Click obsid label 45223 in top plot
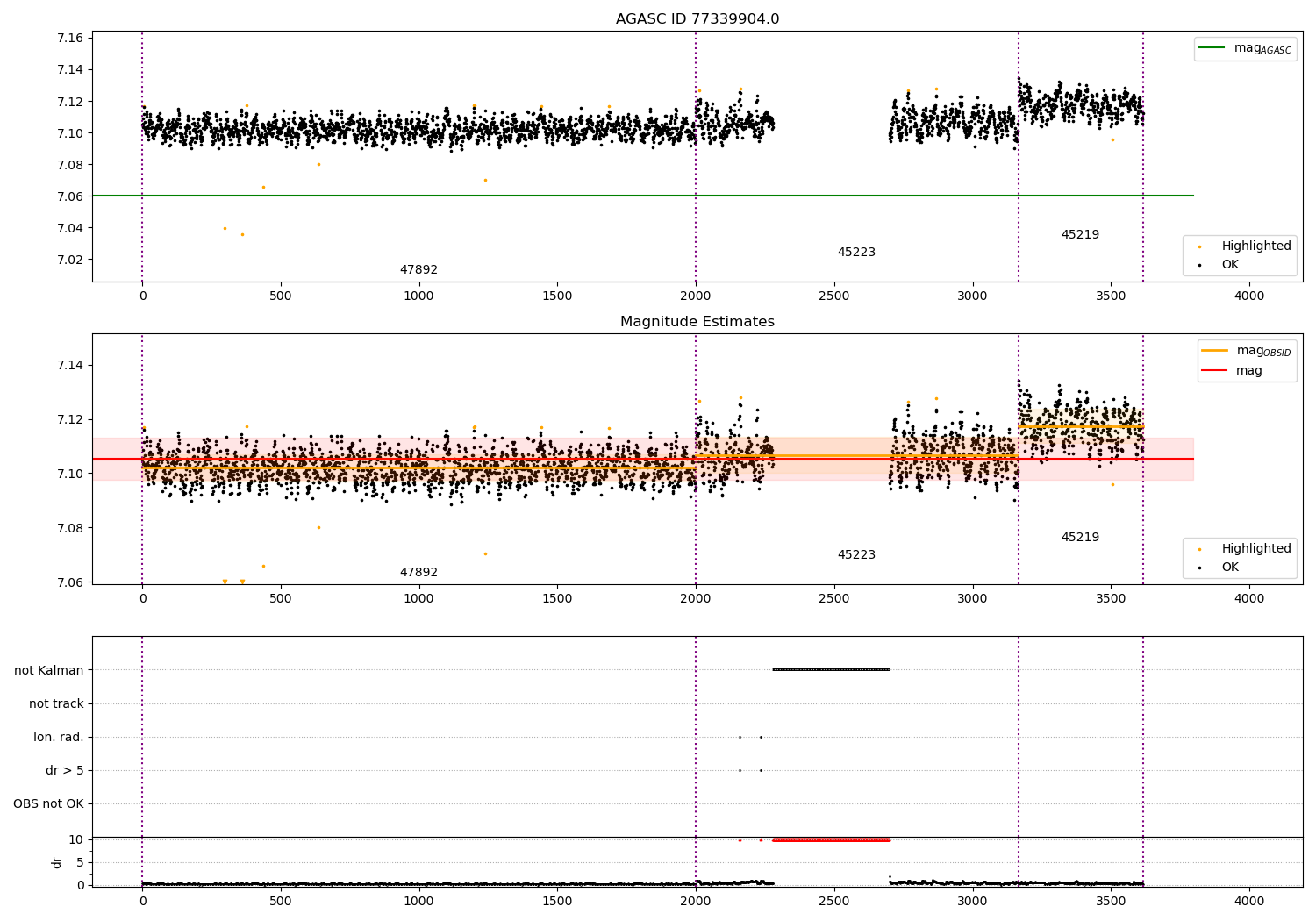This screenshot has height=921, width=1316. [856, 253]
